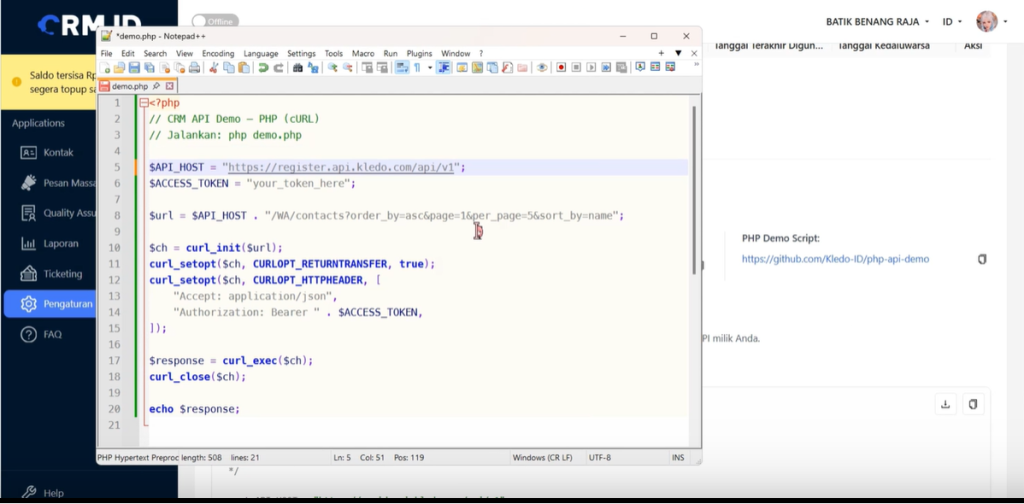This screenshot has height=504, width=1024.
Task: Open the Macro menu
Action: pyautogui.click(x=363, y=54)
